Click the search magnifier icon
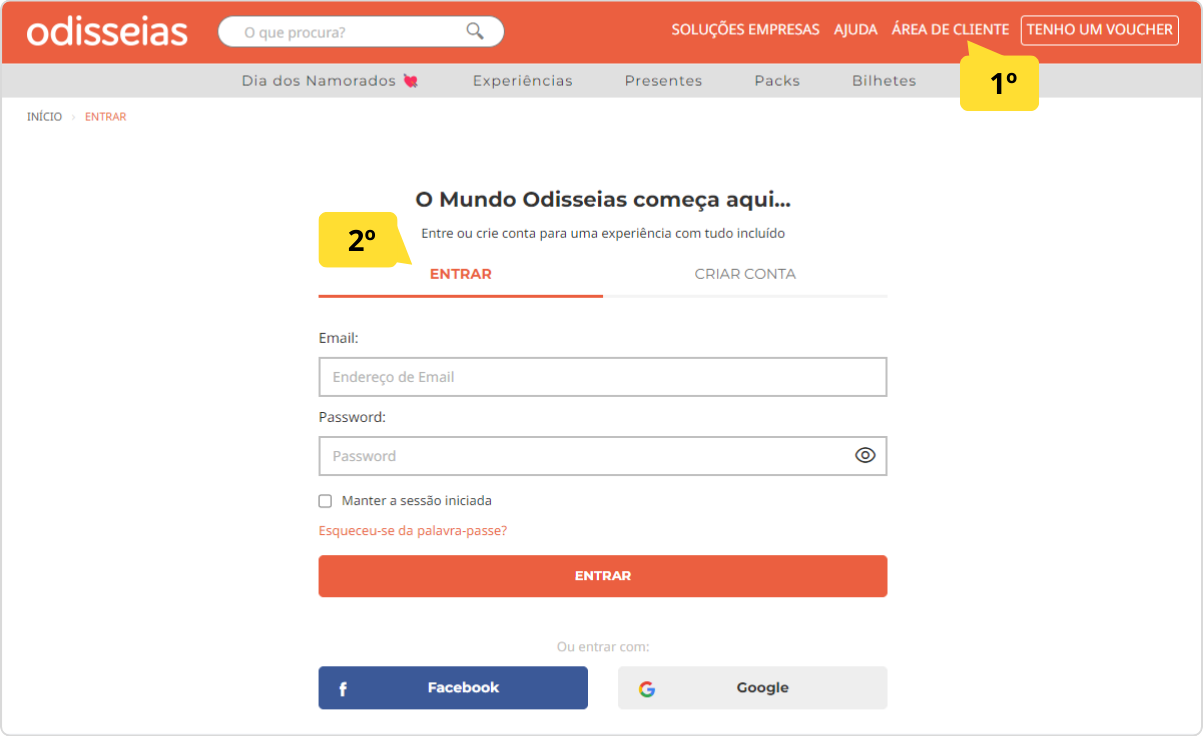The width and height of the screenshot is (1203, 736). click(x=475, y=31)
